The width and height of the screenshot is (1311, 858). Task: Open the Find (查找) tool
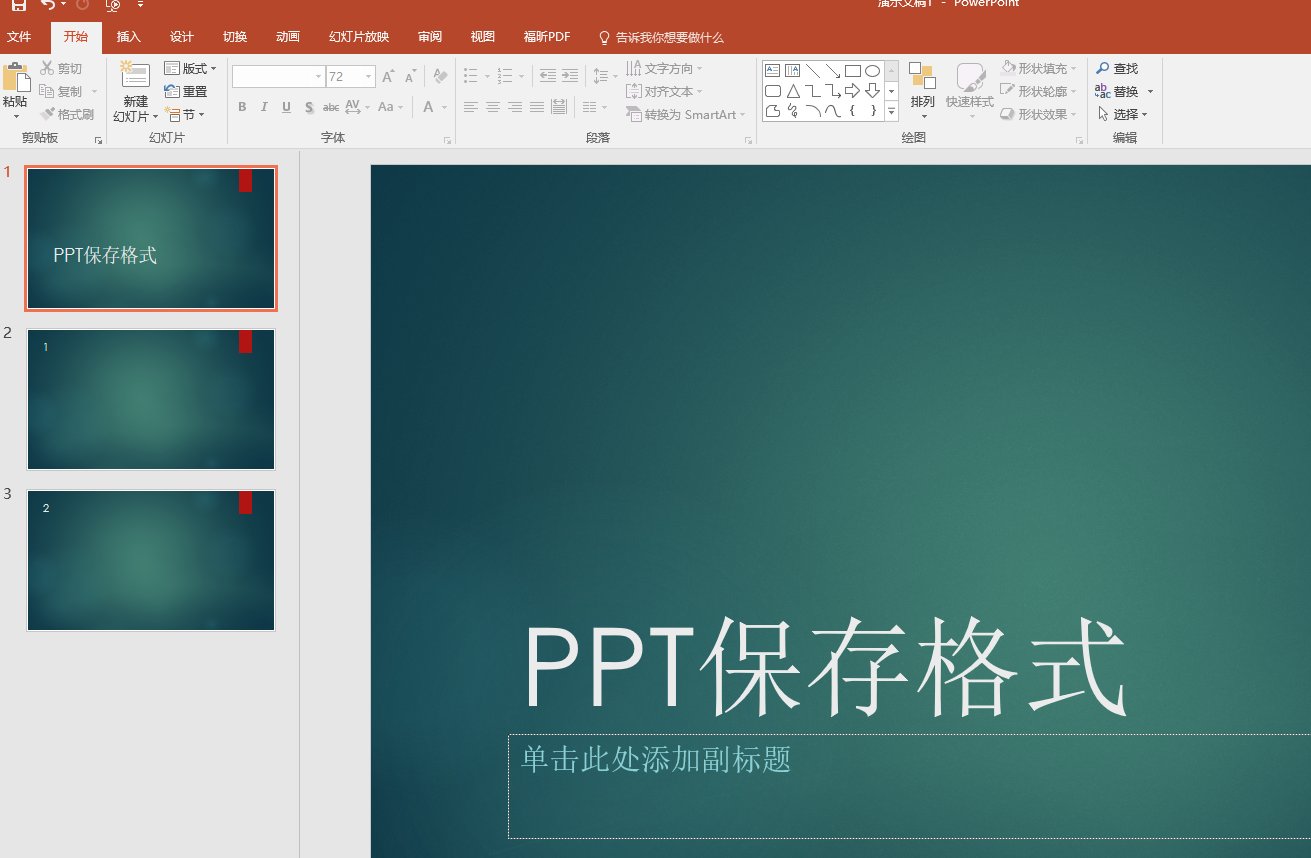click(1118, 68)
